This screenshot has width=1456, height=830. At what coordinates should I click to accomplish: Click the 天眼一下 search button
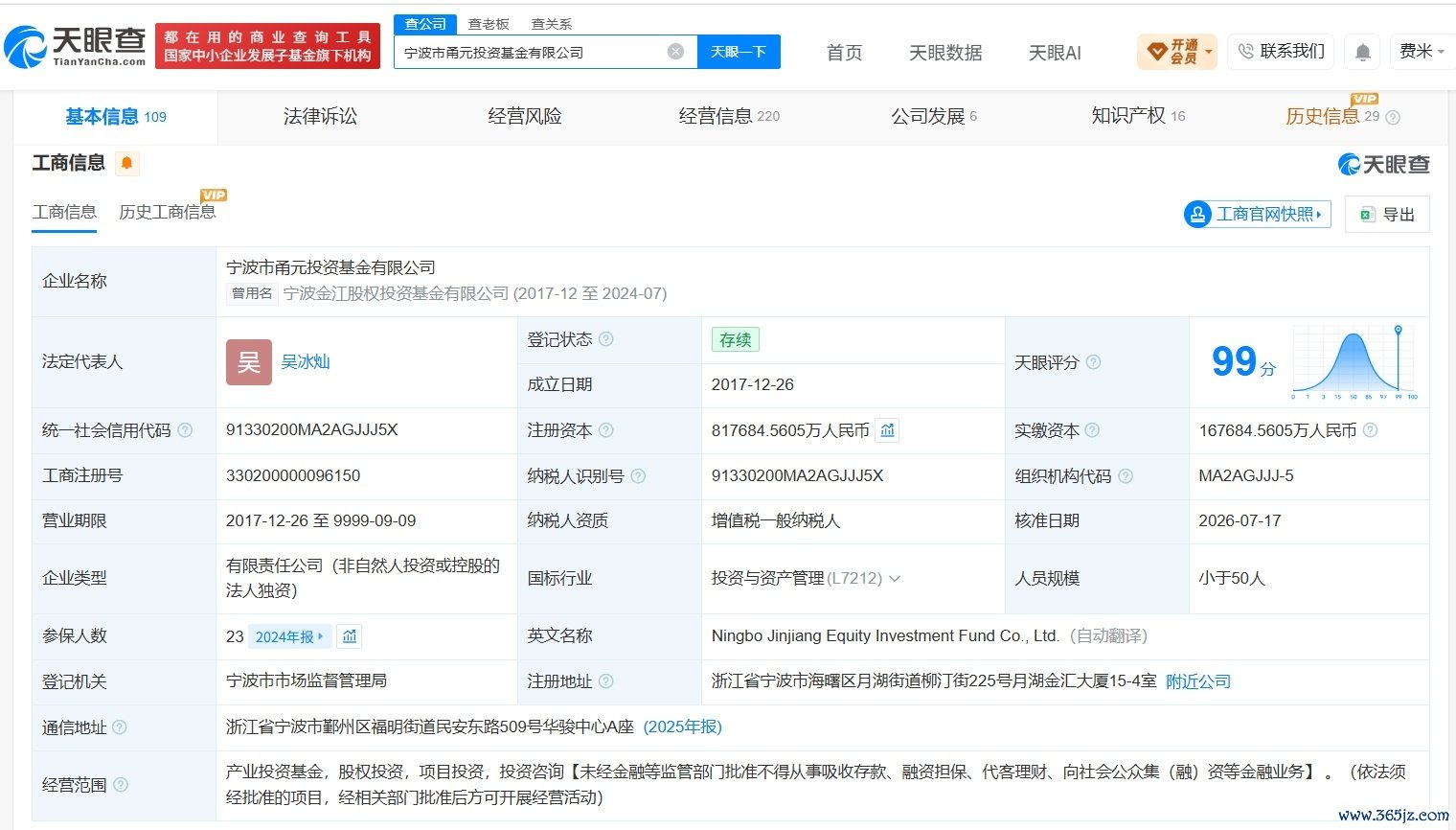pyautogui.click(x=739, y=52)
